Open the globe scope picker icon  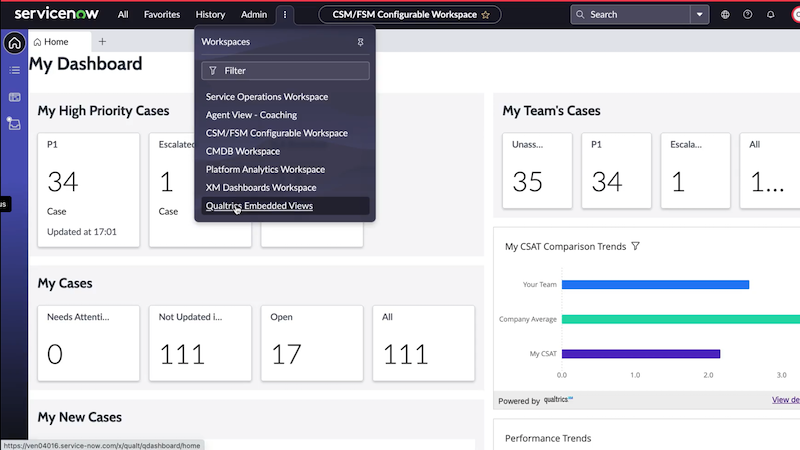pyautogui.click(x=725, y=15)
